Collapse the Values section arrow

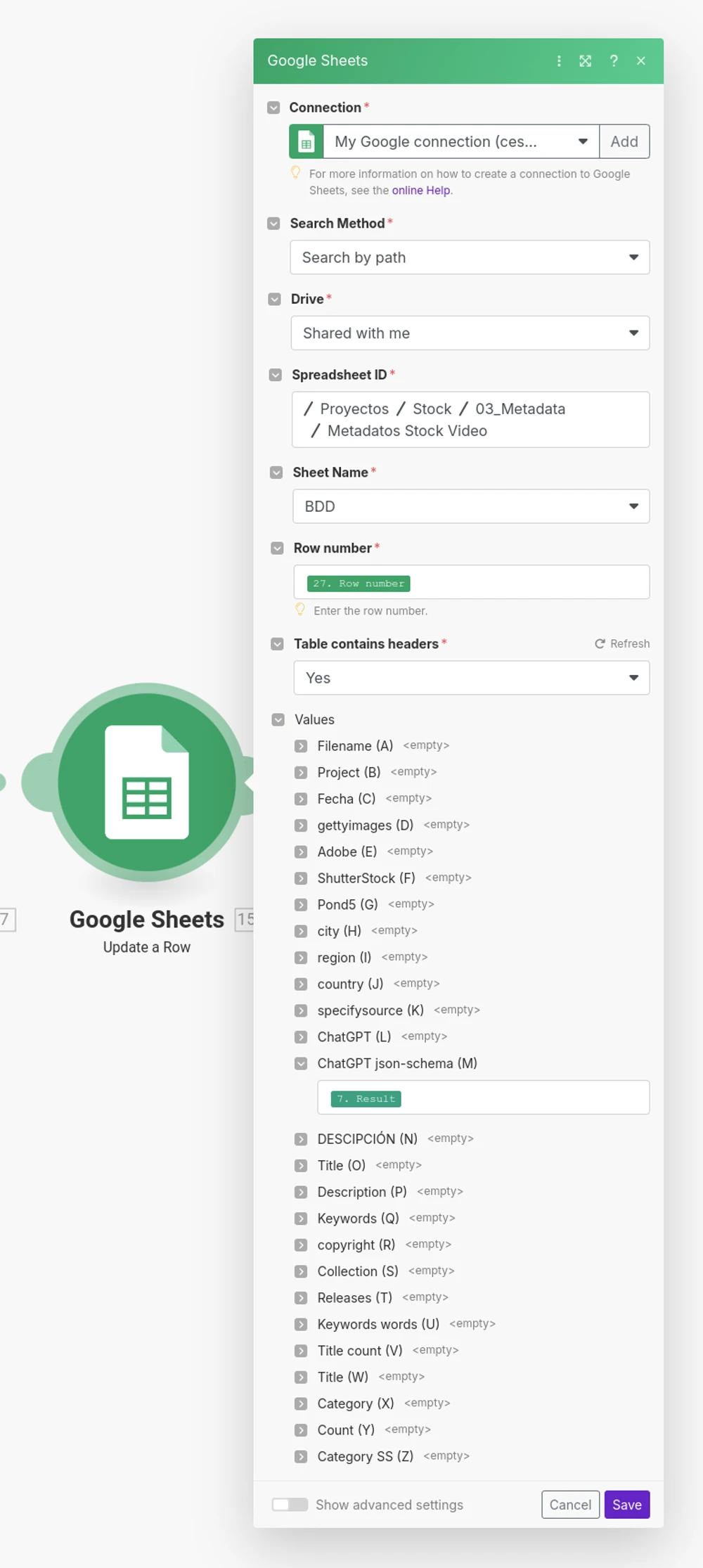coord(278,720)
